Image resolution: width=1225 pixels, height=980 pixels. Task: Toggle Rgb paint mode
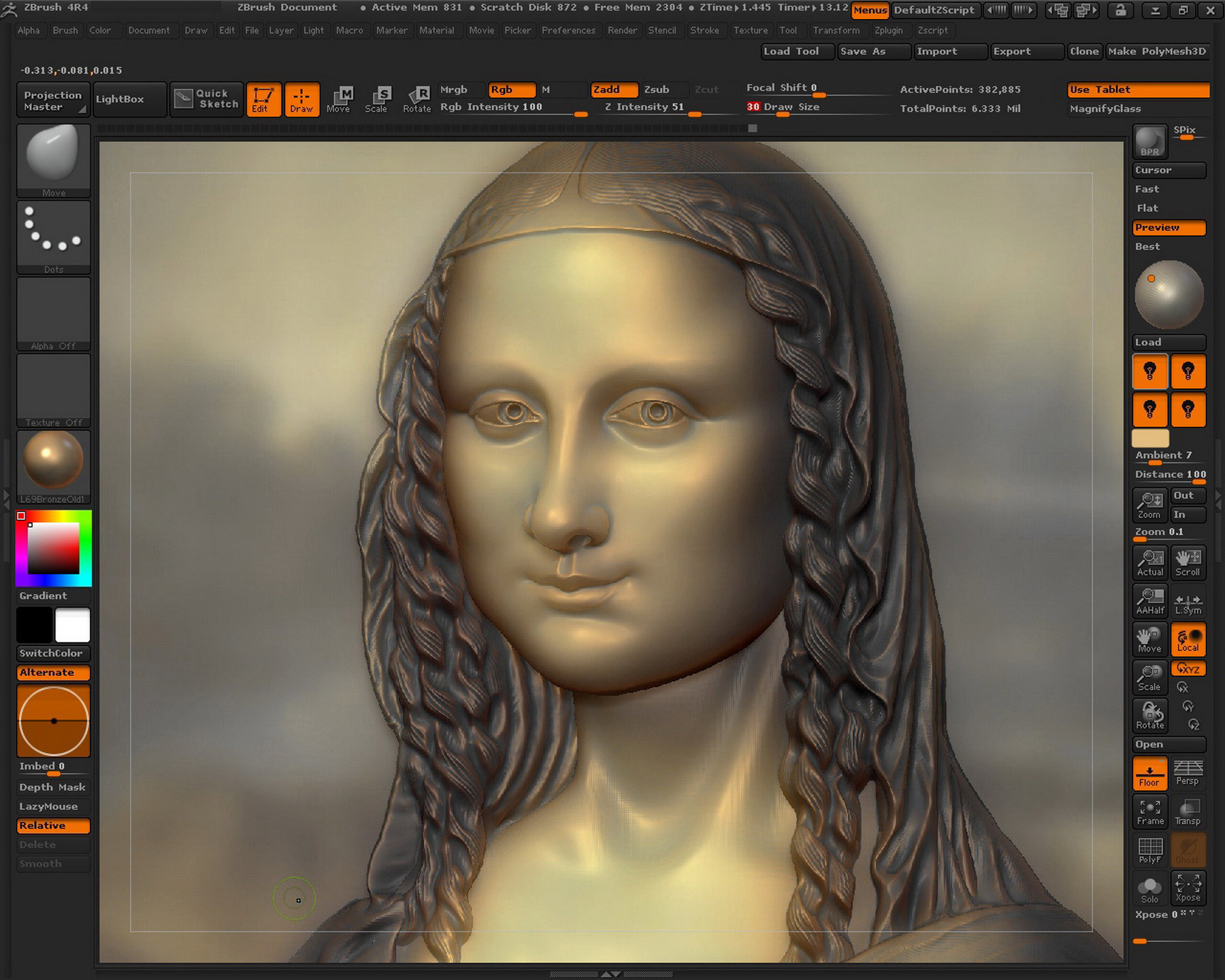(512, 90)
